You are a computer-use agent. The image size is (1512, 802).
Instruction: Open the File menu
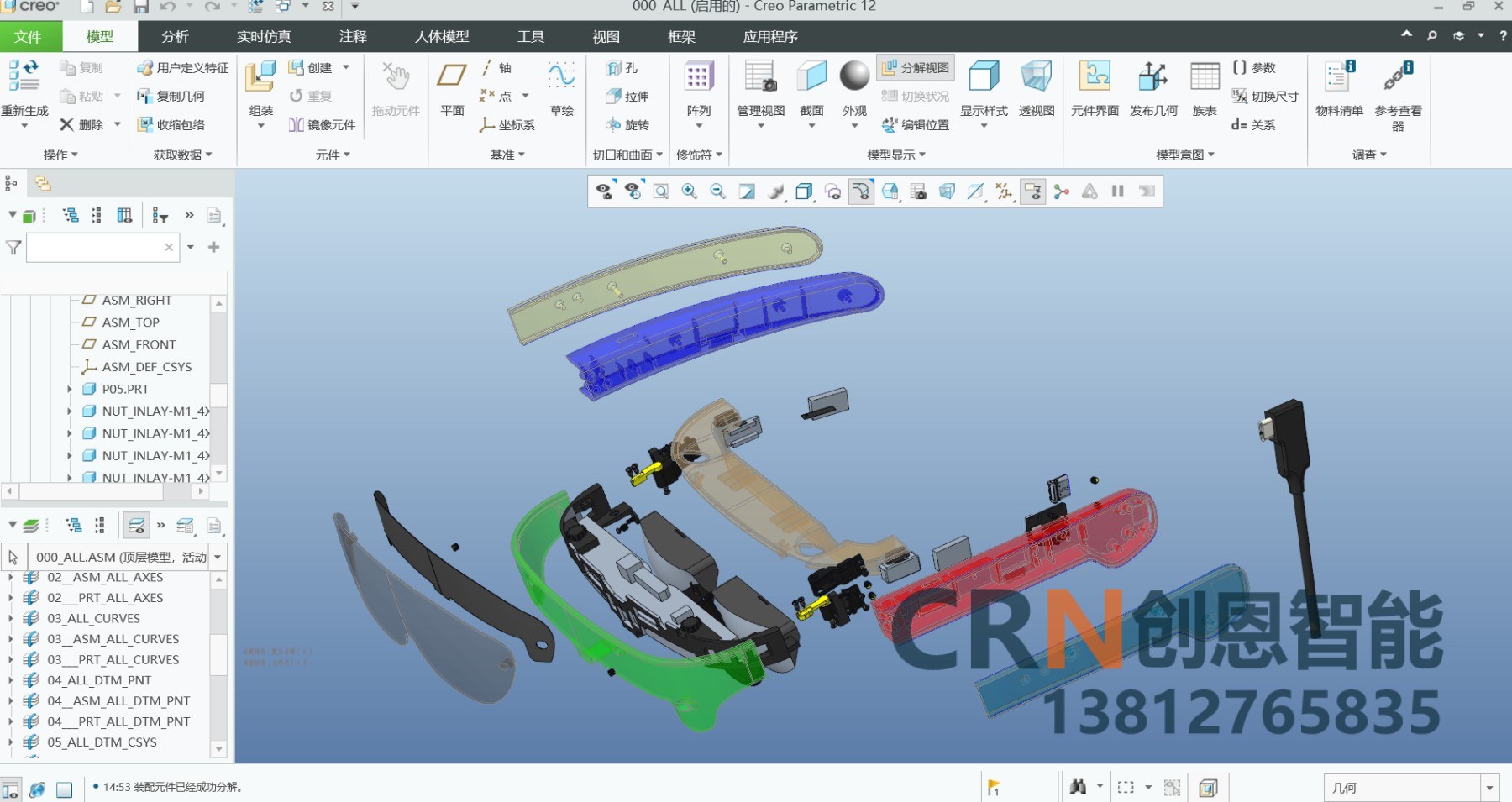28,37
